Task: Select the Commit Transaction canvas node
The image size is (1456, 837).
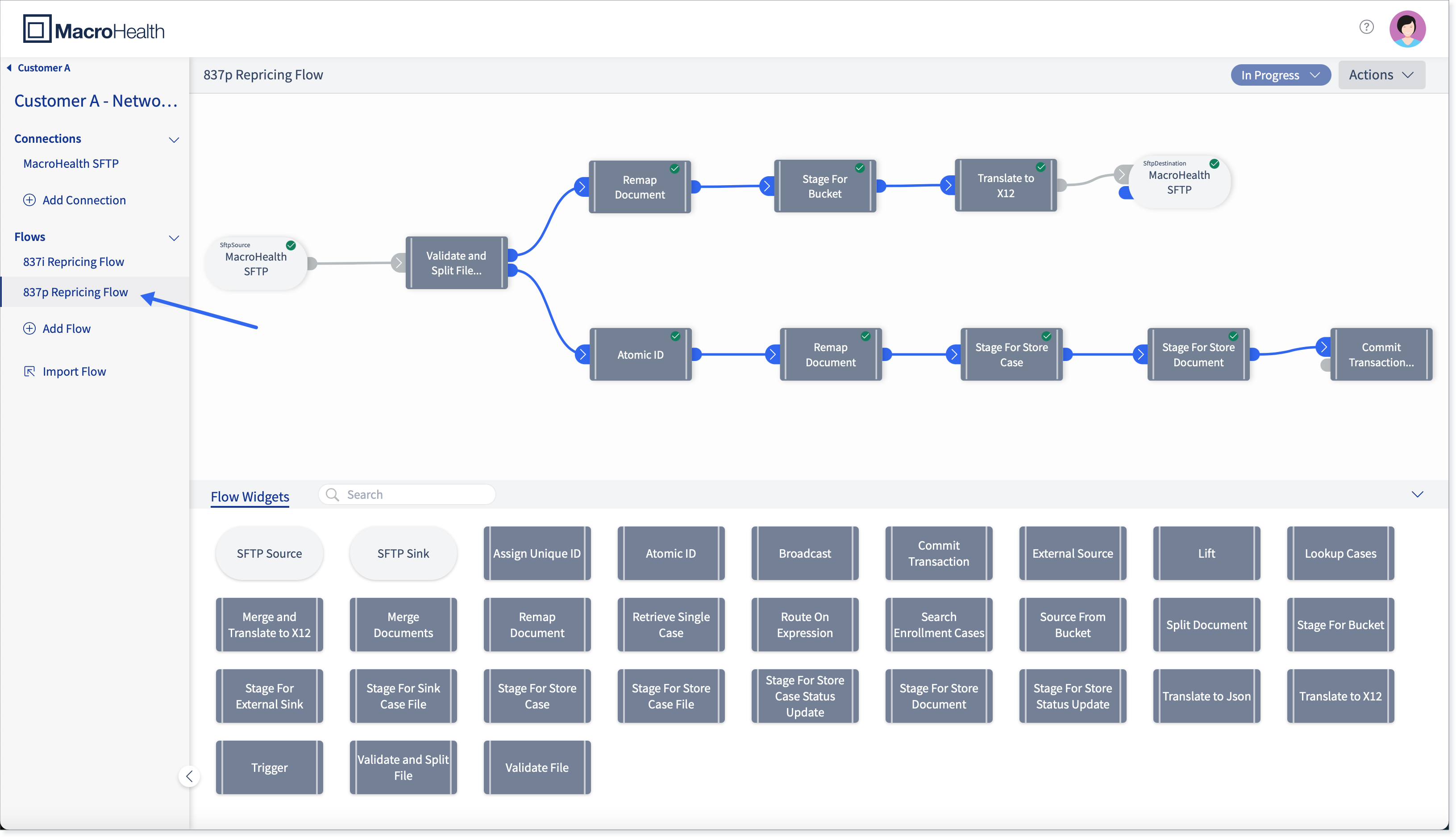Action: (x=1381, y=355)
